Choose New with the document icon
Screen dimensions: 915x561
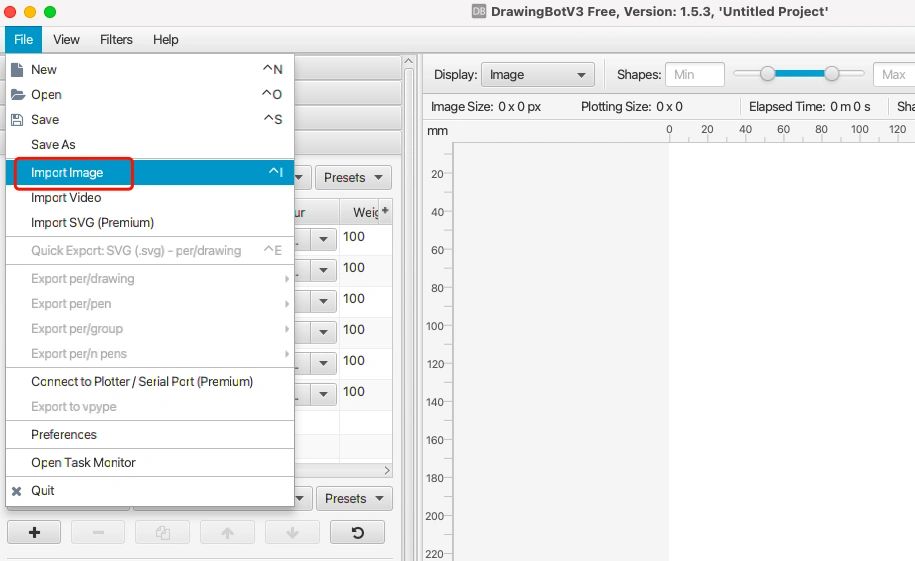click(44, 70)
